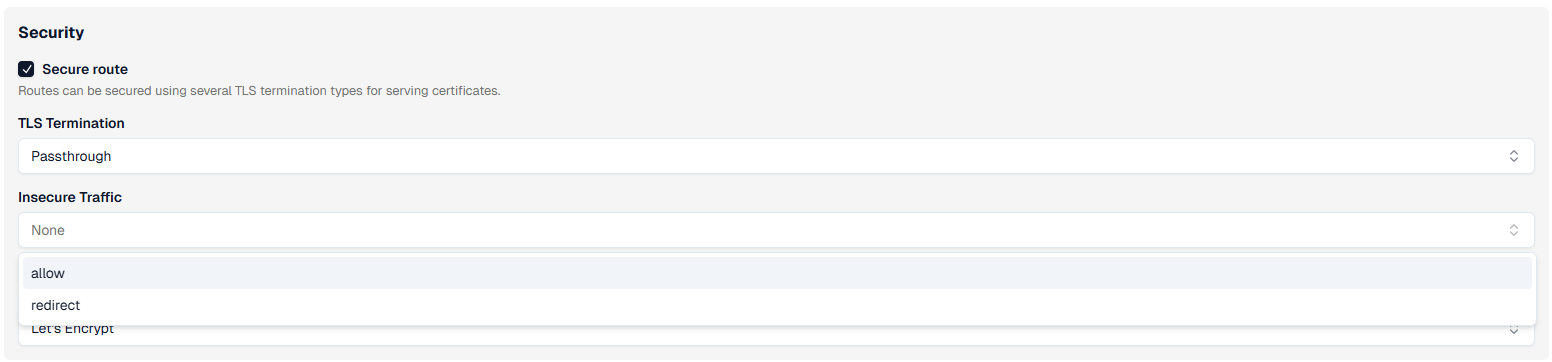The image size is (1552, 362).
Task: Click the chevron icon on Passthrough field
Action: [x=1514, y=156]
